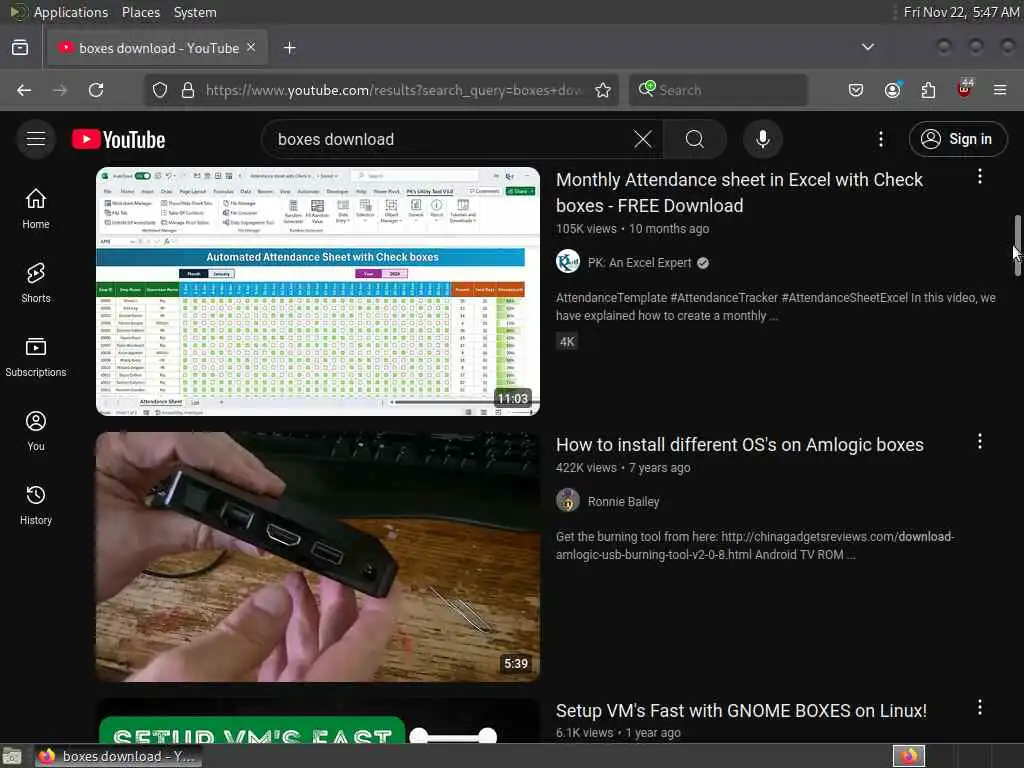This screenshot has width=1024, height=768.
Task: Submit search with the magnifier button
Action: pyautogui.click(x=695, y=139)
